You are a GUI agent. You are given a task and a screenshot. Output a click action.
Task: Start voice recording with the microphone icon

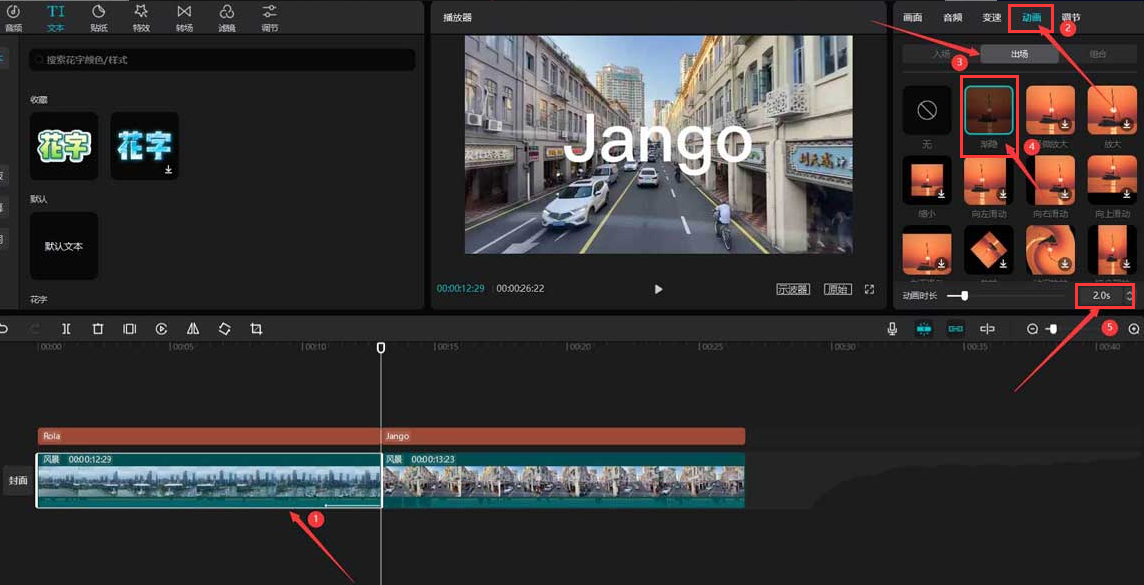tap(893, 328)
